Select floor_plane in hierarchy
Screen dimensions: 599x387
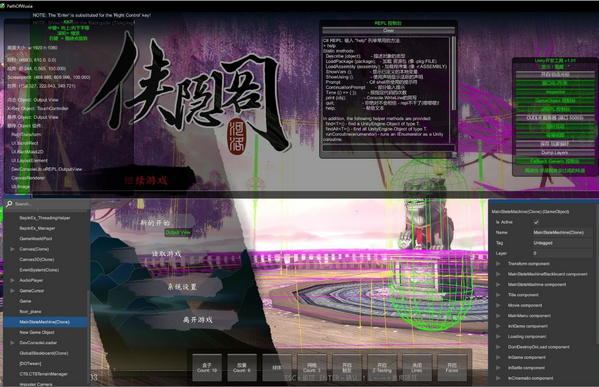pyautogui.click(x=30, y=311)
